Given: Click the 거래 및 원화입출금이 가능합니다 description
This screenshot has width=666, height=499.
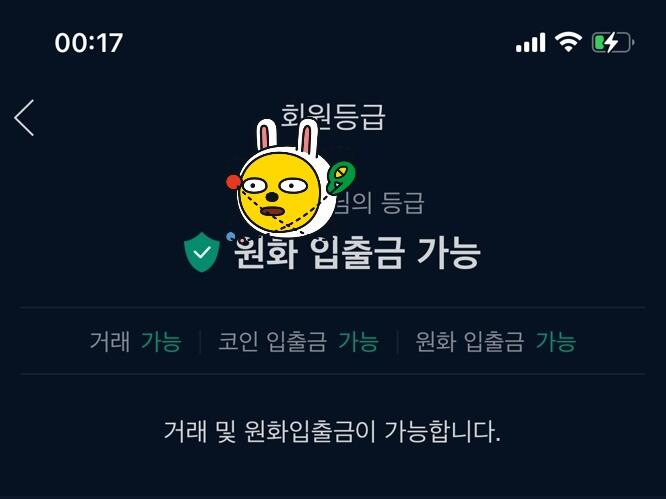Looking at the screenshot, I should [x=332, y=431].
